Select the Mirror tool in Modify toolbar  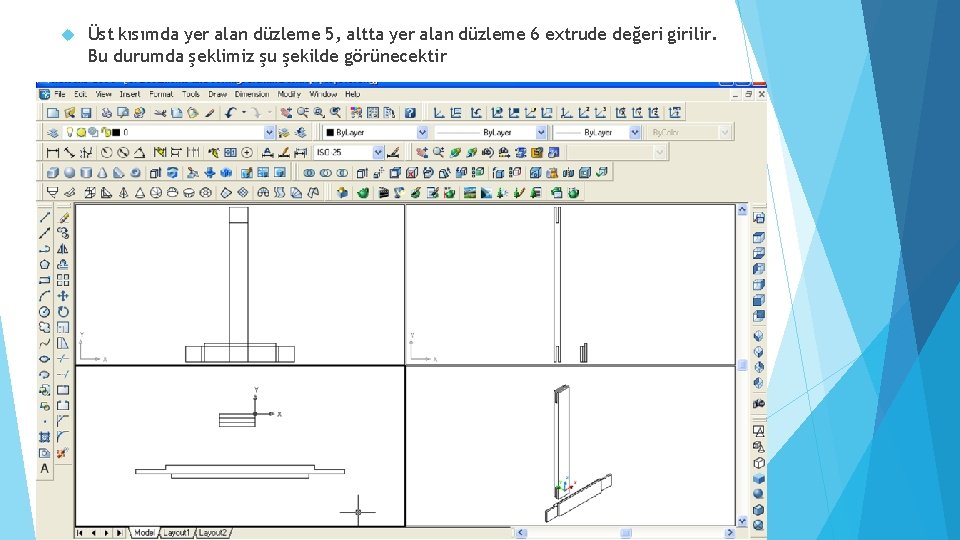pyautogui.click(x=63, y=249)
